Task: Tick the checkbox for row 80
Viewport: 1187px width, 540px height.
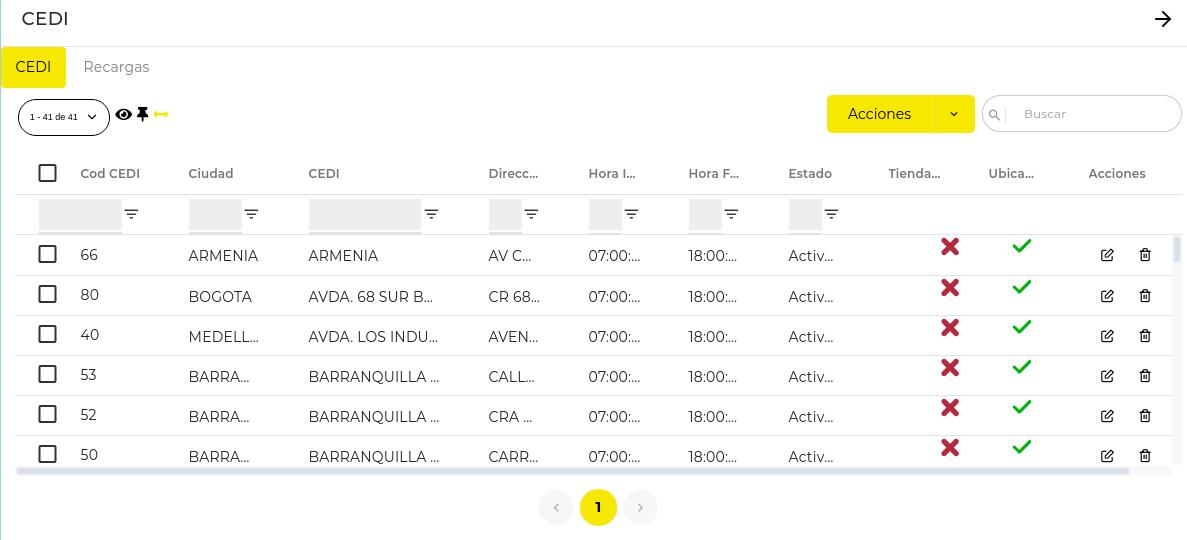Action: (48, 294)
